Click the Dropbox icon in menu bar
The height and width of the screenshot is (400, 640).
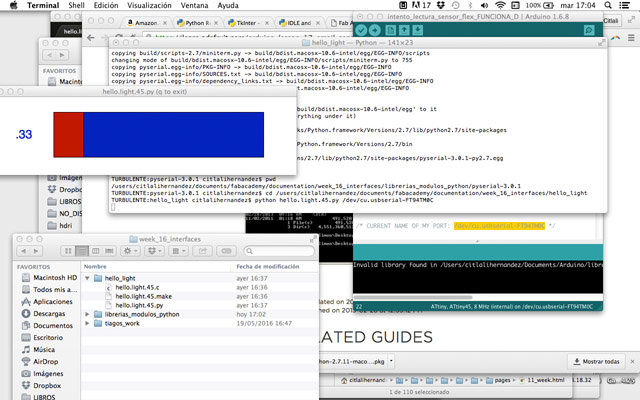pos(440,5)
